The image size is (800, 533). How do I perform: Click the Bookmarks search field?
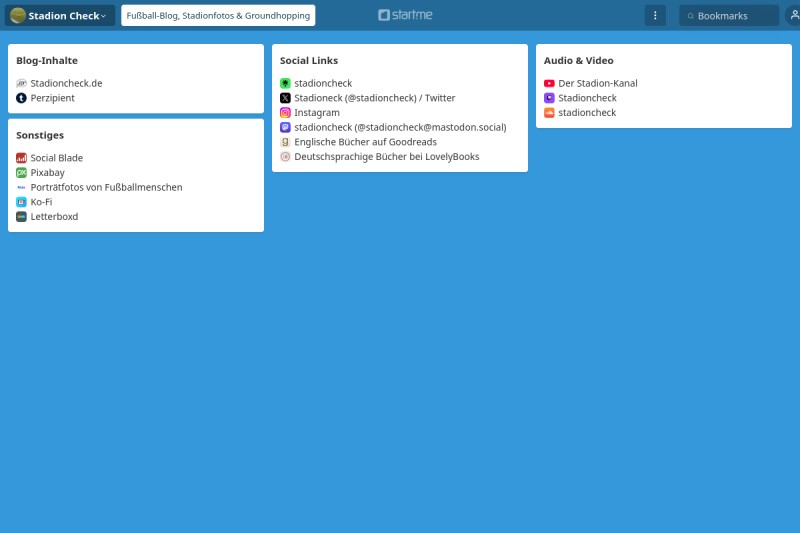(729, 16)
